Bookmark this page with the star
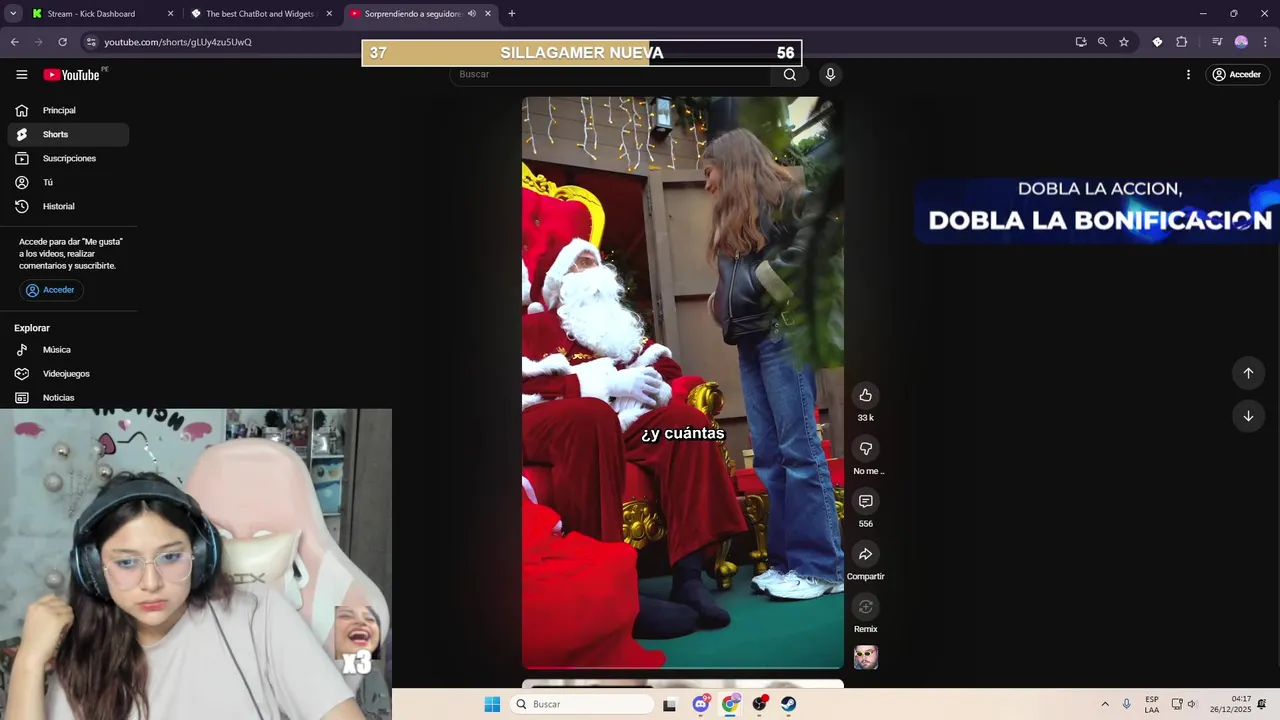This screenshot has width=1280, height=720. [1124, 42]
